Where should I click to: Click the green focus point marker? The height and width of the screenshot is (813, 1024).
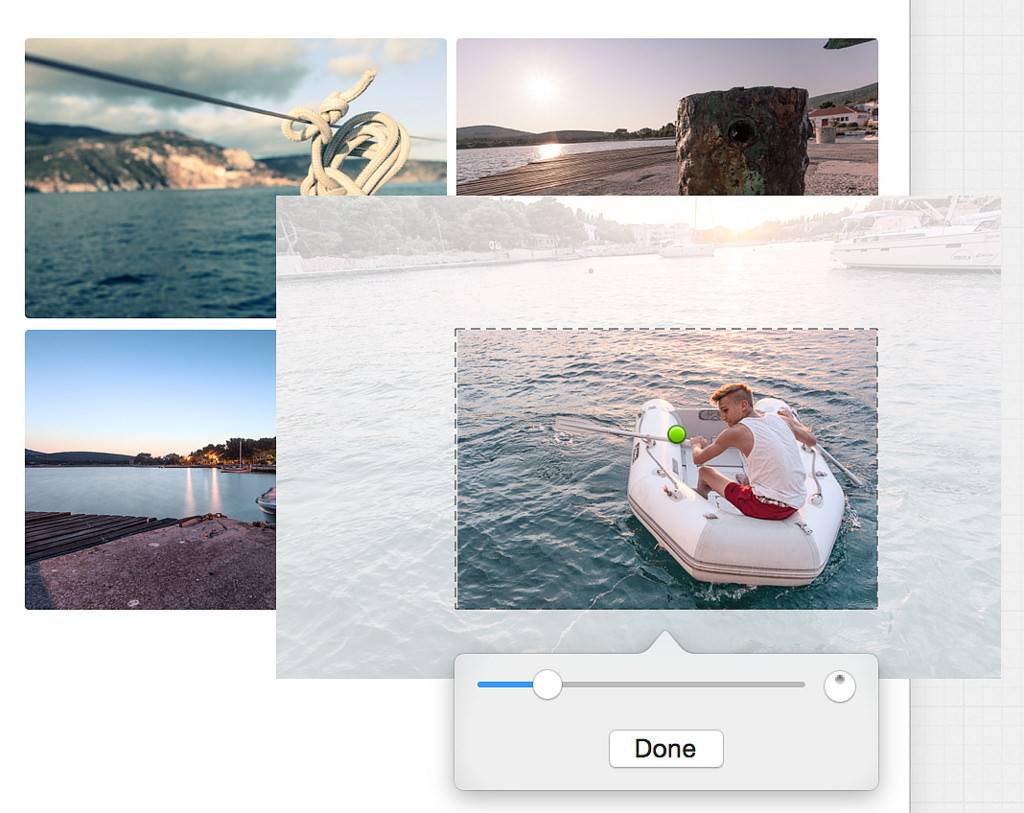pyautogui.click(x=677, y=434)
